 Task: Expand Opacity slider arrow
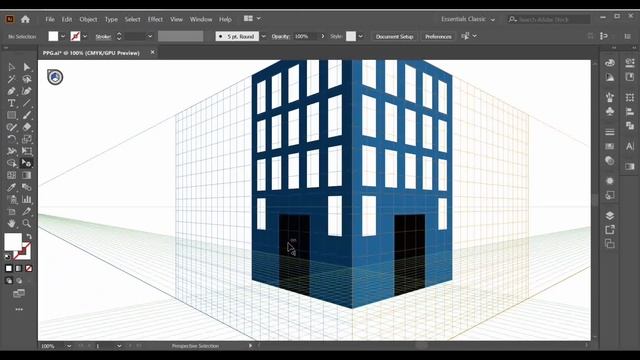[x=322, y=36]
